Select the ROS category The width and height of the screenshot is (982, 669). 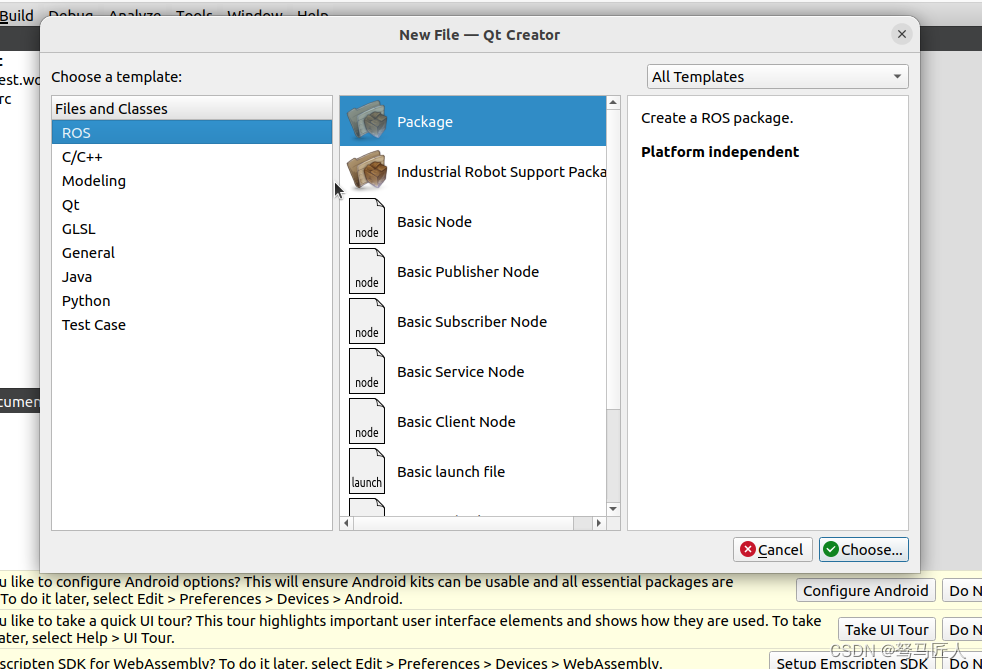[192, 133]
